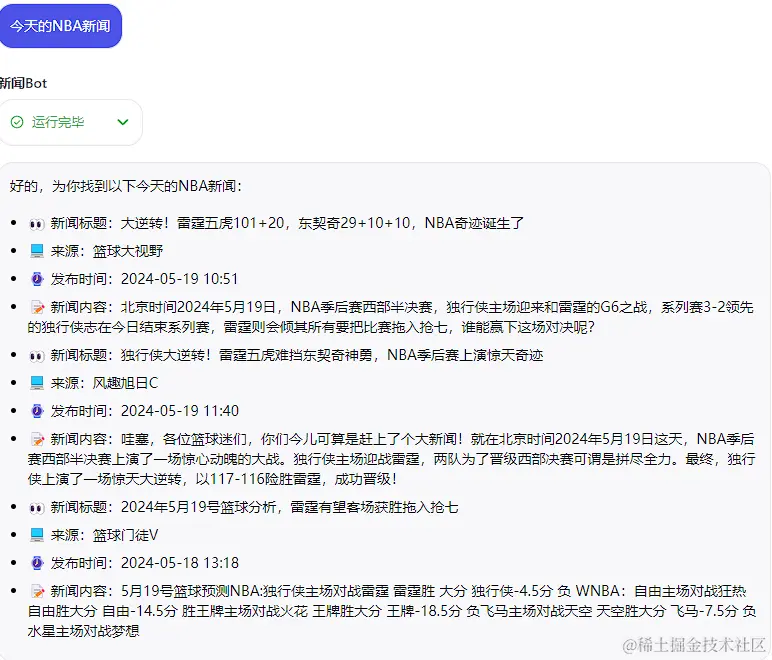Screen dimensions: 772x660
Task: Click the eyes emoji before 篮球分析 headline
Action: click(x=37, y=508)
